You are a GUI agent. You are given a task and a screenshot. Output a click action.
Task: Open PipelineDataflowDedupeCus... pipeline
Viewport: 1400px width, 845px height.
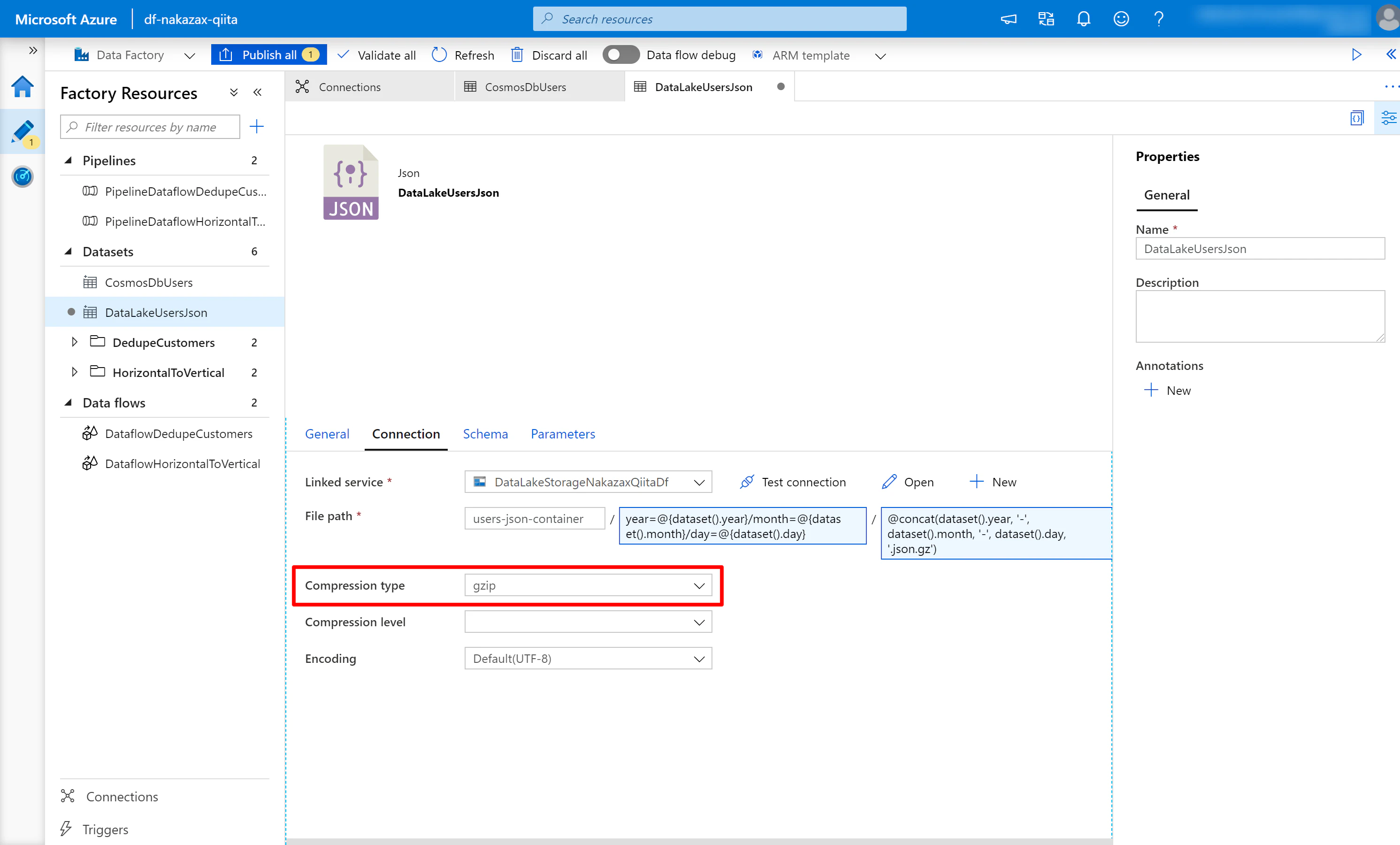[175, 192]
